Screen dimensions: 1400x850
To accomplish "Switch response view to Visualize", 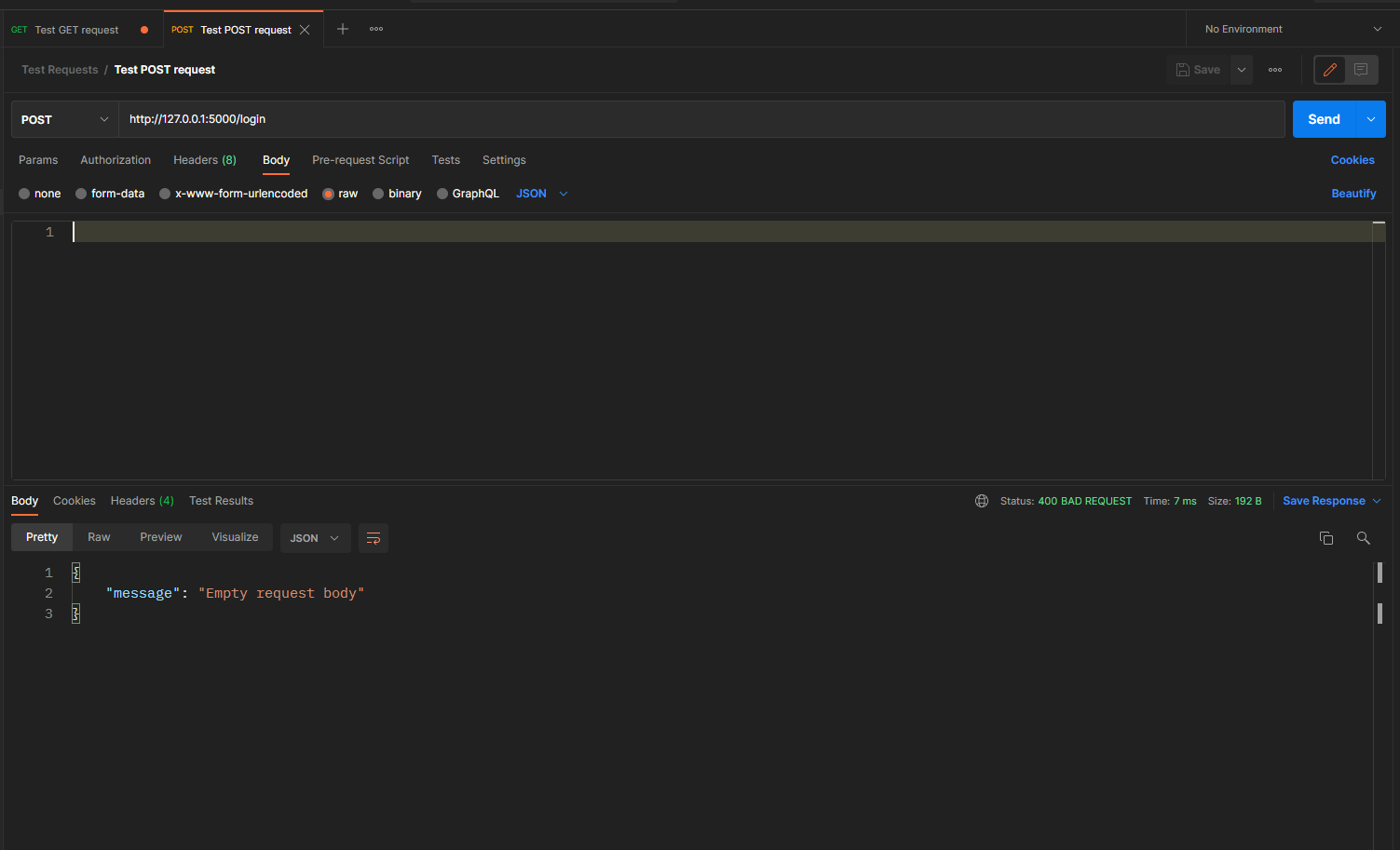I will (x=235, y=537).
